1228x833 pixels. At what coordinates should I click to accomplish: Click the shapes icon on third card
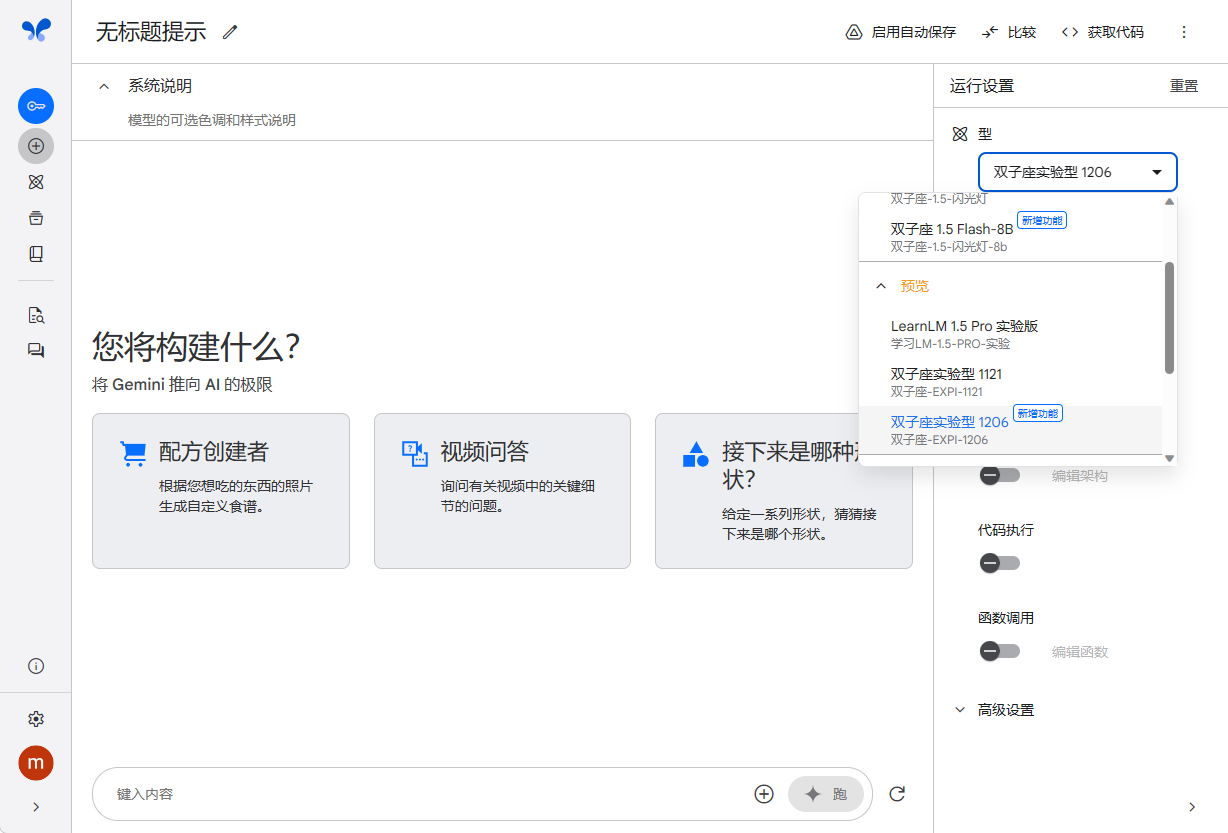pos(696,453)
